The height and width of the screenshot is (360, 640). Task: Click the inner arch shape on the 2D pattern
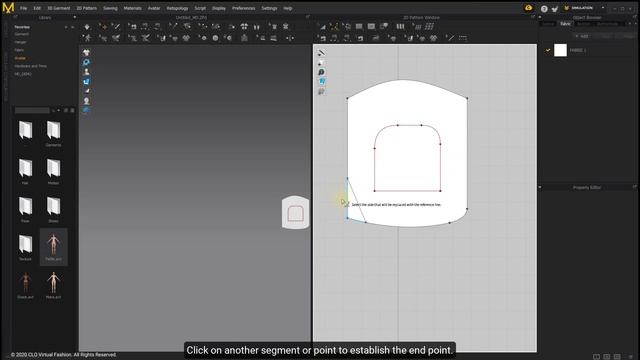tap(407, 158)
